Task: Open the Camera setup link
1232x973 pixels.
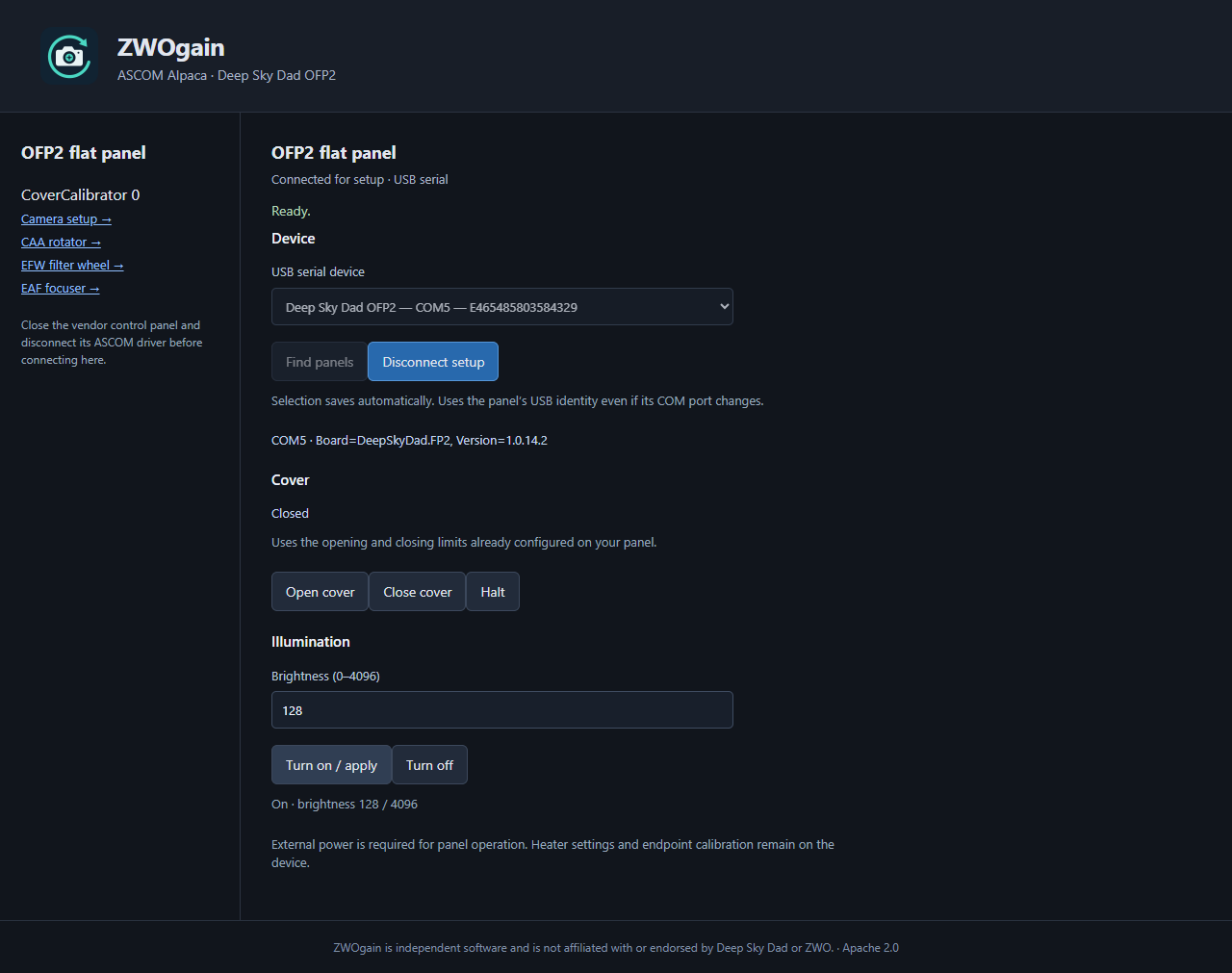Action: point(66,219)
